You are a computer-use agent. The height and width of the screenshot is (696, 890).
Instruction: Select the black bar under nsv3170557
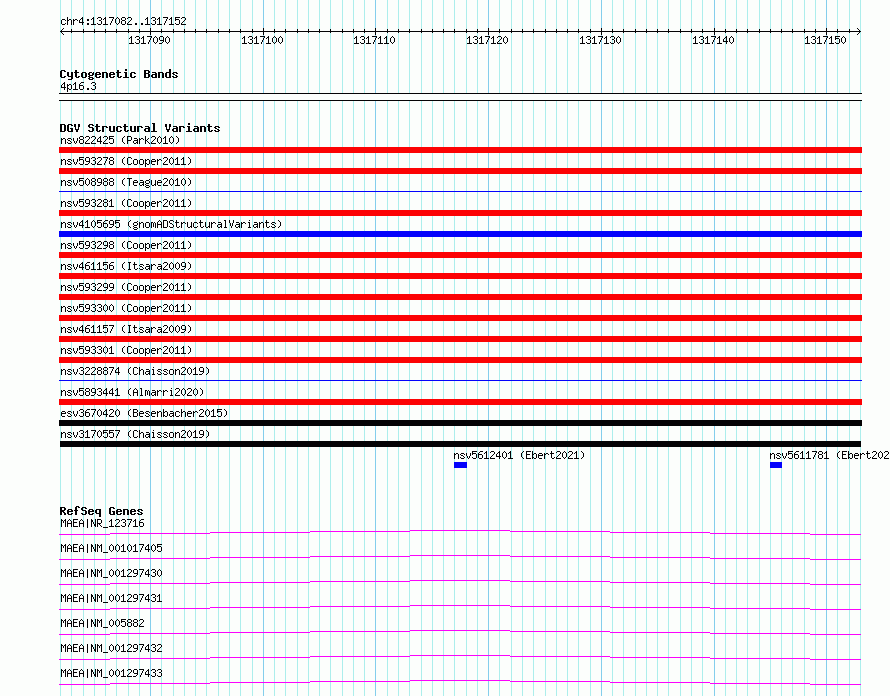coord(460,444)
